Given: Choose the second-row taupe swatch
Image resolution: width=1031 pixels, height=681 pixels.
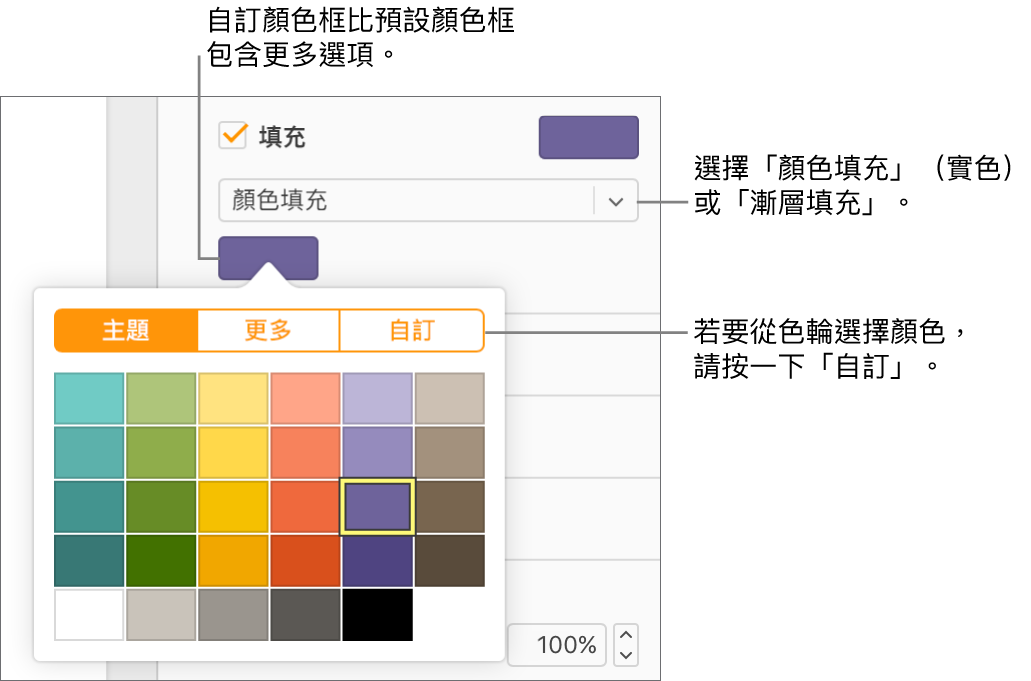Looking at the screenshot, I should pyautogui.click(x=450, y=452).
